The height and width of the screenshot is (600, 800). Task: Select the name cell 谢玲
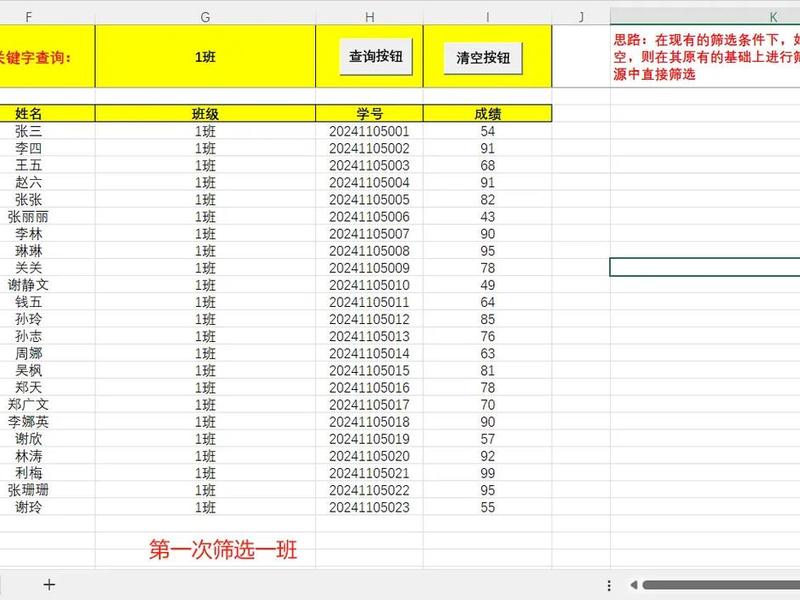(x=47, y=507)
